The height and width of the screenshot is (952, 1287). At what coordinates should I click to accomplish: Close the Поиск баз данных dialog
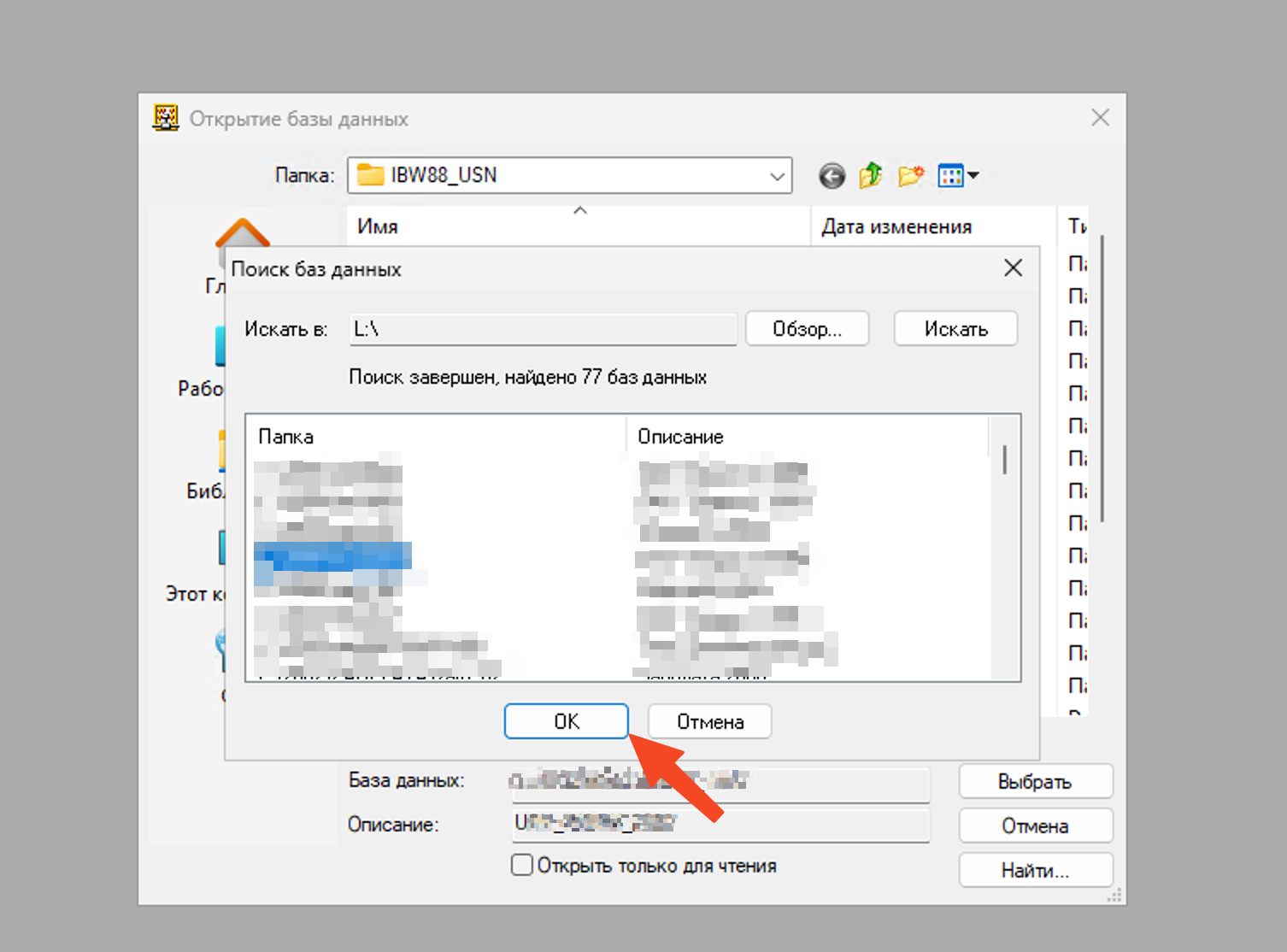click(x=1013, y=268)
